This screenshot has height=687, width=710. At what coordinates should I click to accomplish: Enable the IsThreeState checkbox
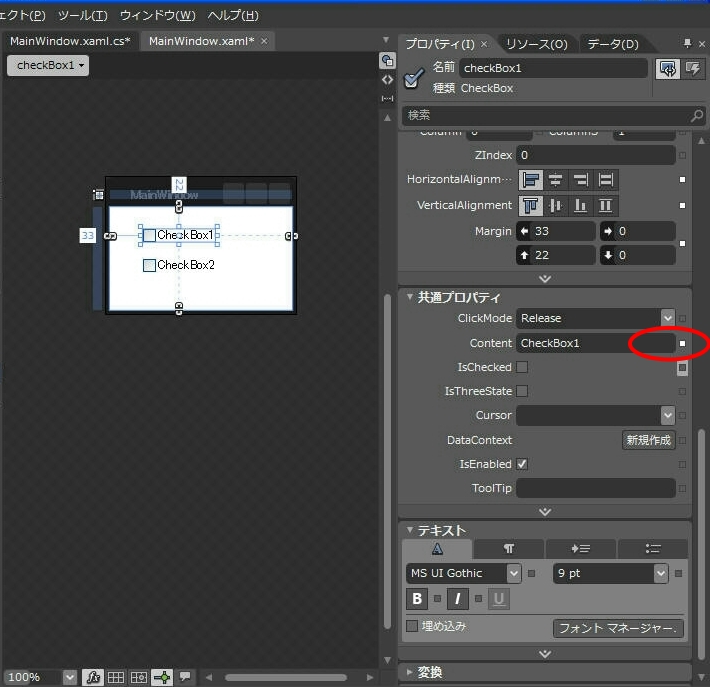tap(522, 391)
